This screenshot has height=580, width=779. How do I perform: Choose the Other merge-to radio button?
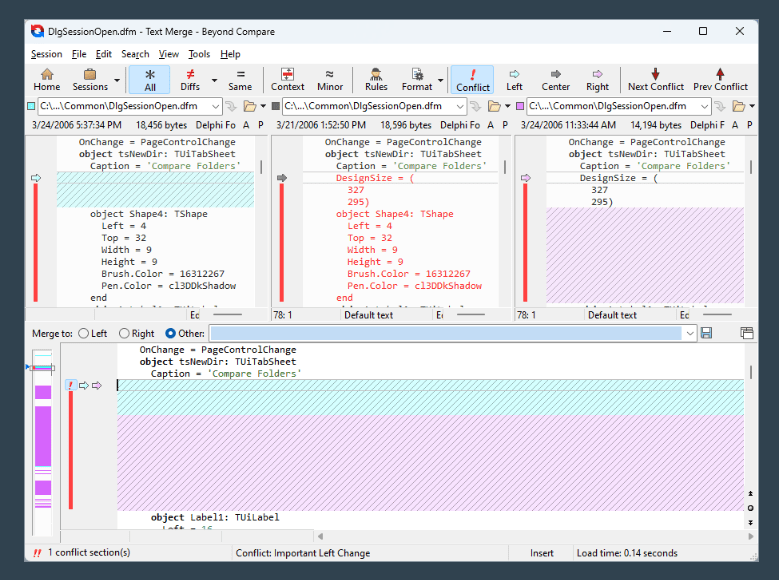[171, 333]
